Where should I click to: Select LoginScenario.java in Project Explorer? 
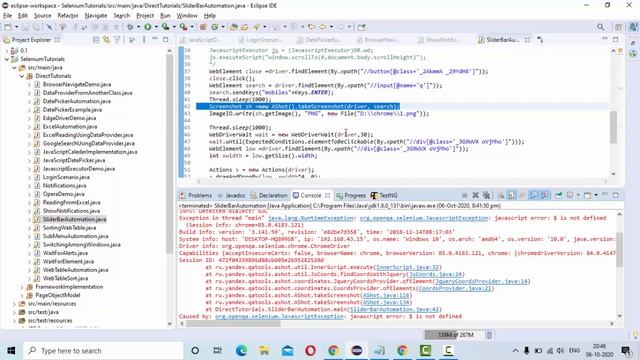(x=66, y=177)
